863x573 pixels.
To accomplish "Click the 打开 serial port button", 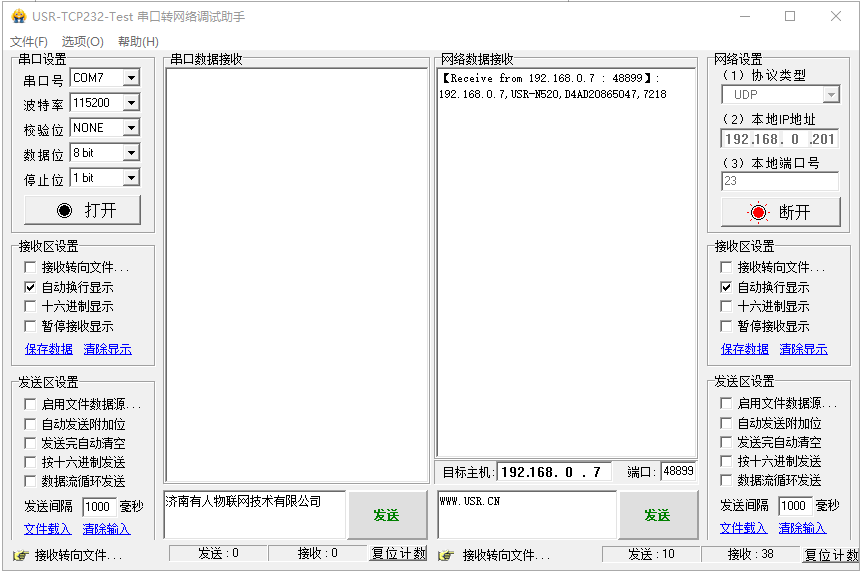I will tap(83, 210).
